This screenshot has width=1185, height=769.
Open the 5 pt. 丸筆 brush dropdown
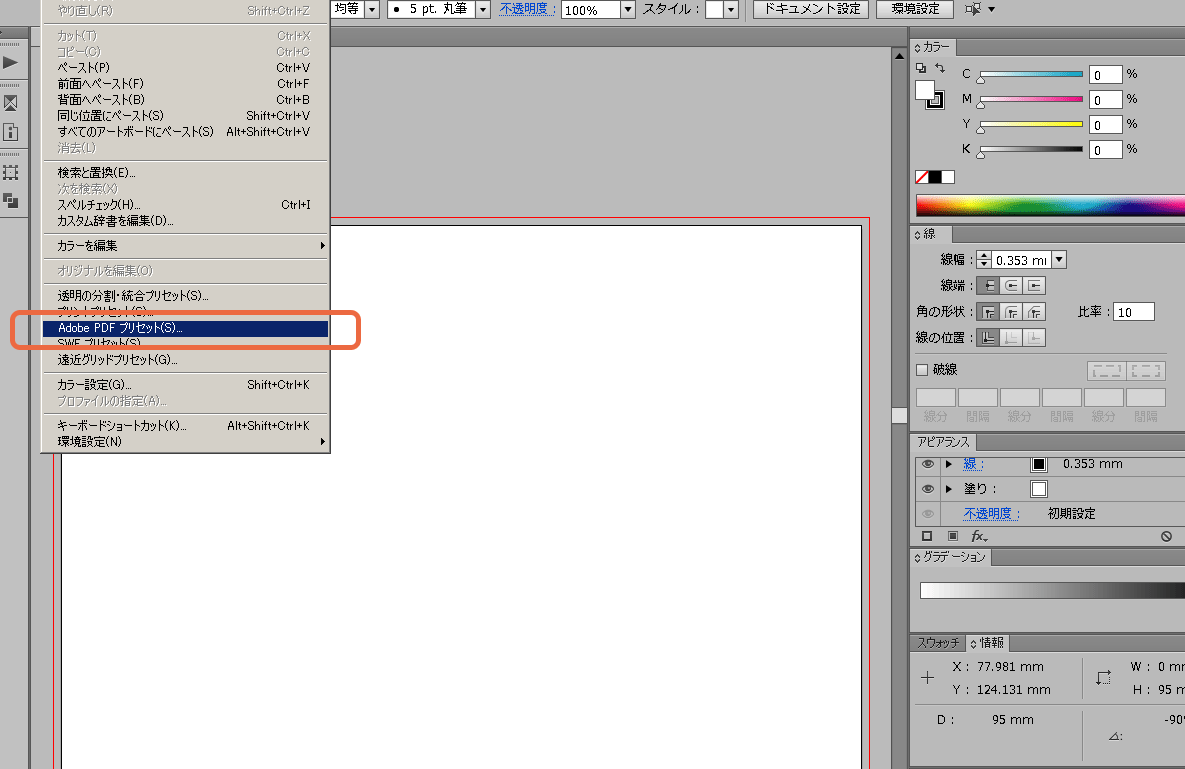(x=482, y=9)
